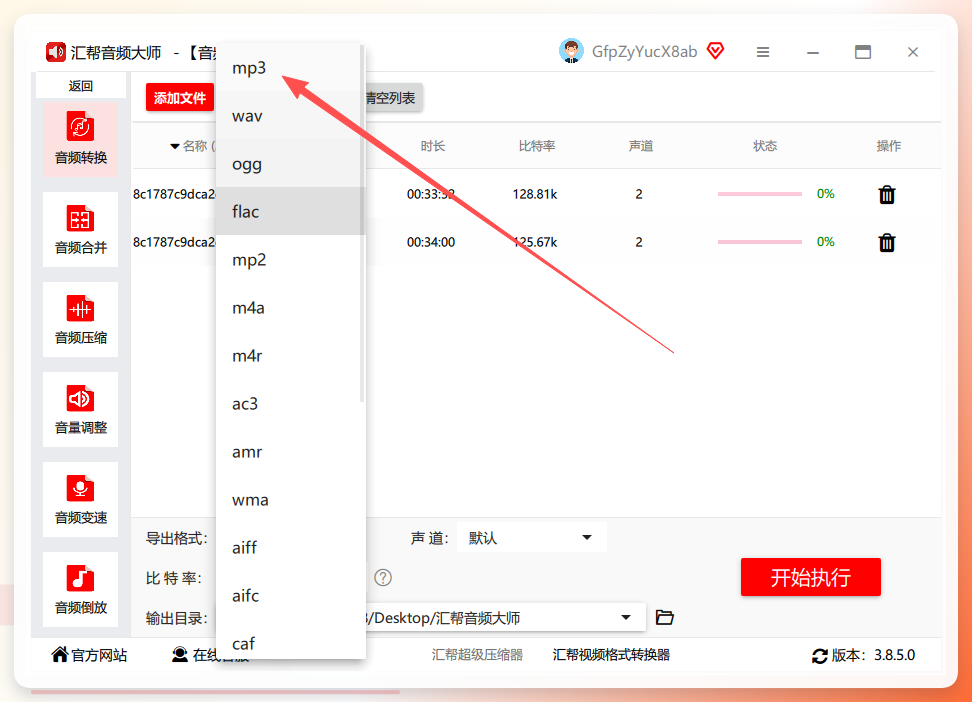Expand the 声道 channel dropdown

(532, 538)
